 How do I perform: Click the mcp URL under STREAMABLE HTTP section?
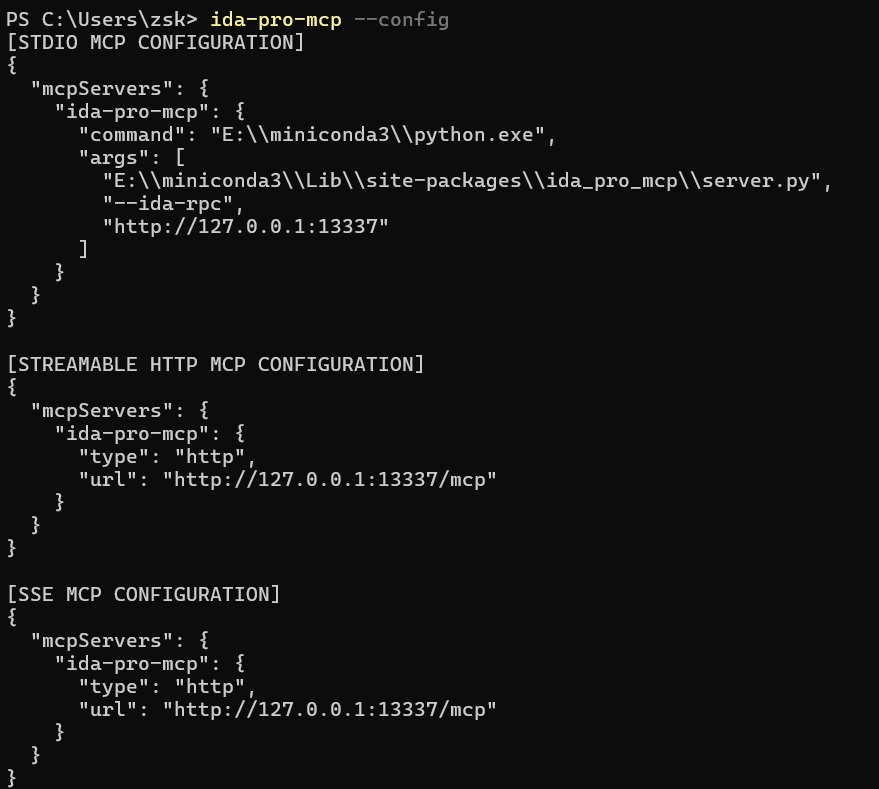point(329,480)
